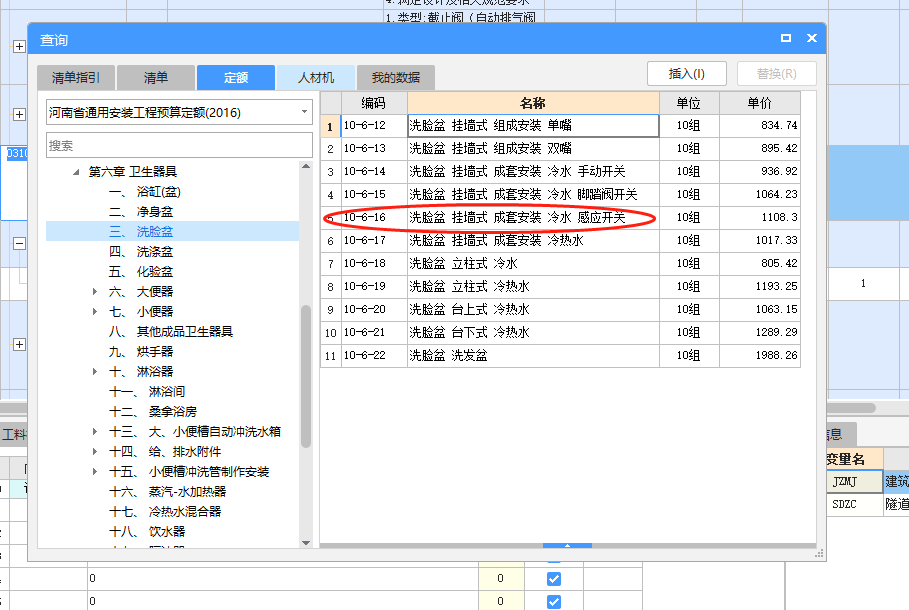Viewport: 909px width, 610px height.
Task: Collapse the 第六章 卫生器具 tree node
Action: pyautogui.click(x=76, y=172)
